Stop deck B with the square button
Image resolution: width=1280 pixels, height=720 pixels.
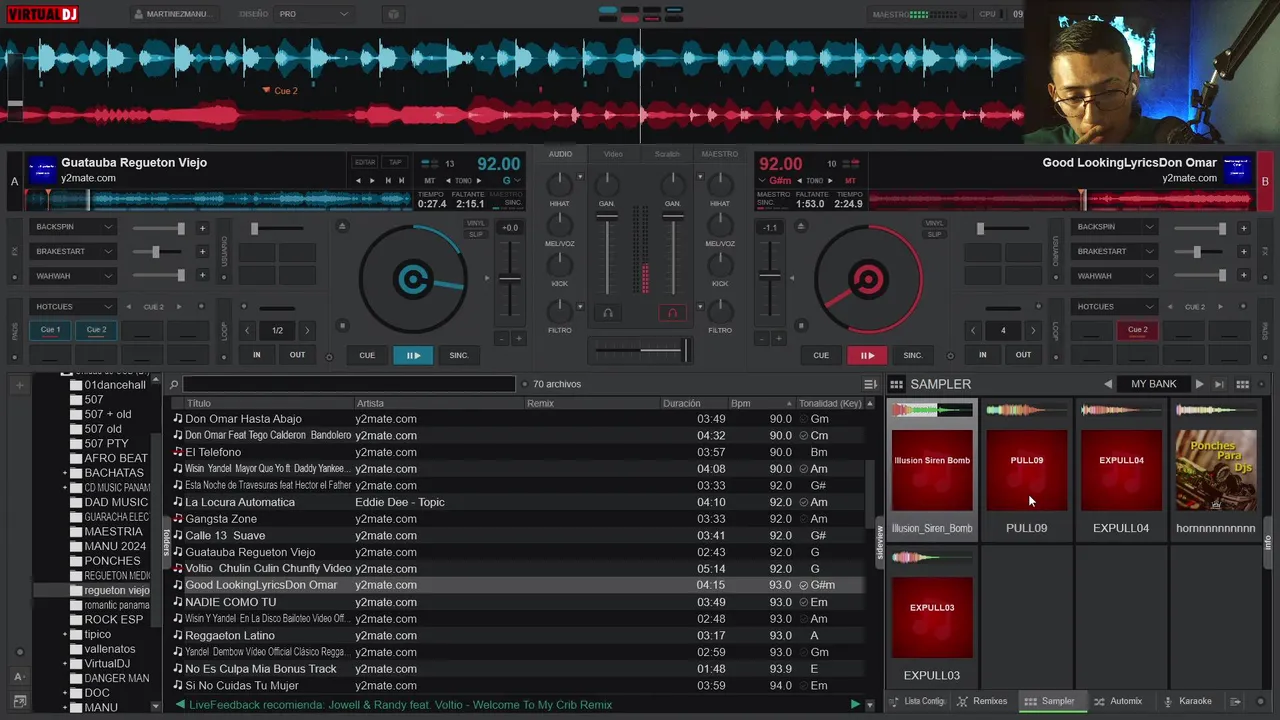point(800,325)
